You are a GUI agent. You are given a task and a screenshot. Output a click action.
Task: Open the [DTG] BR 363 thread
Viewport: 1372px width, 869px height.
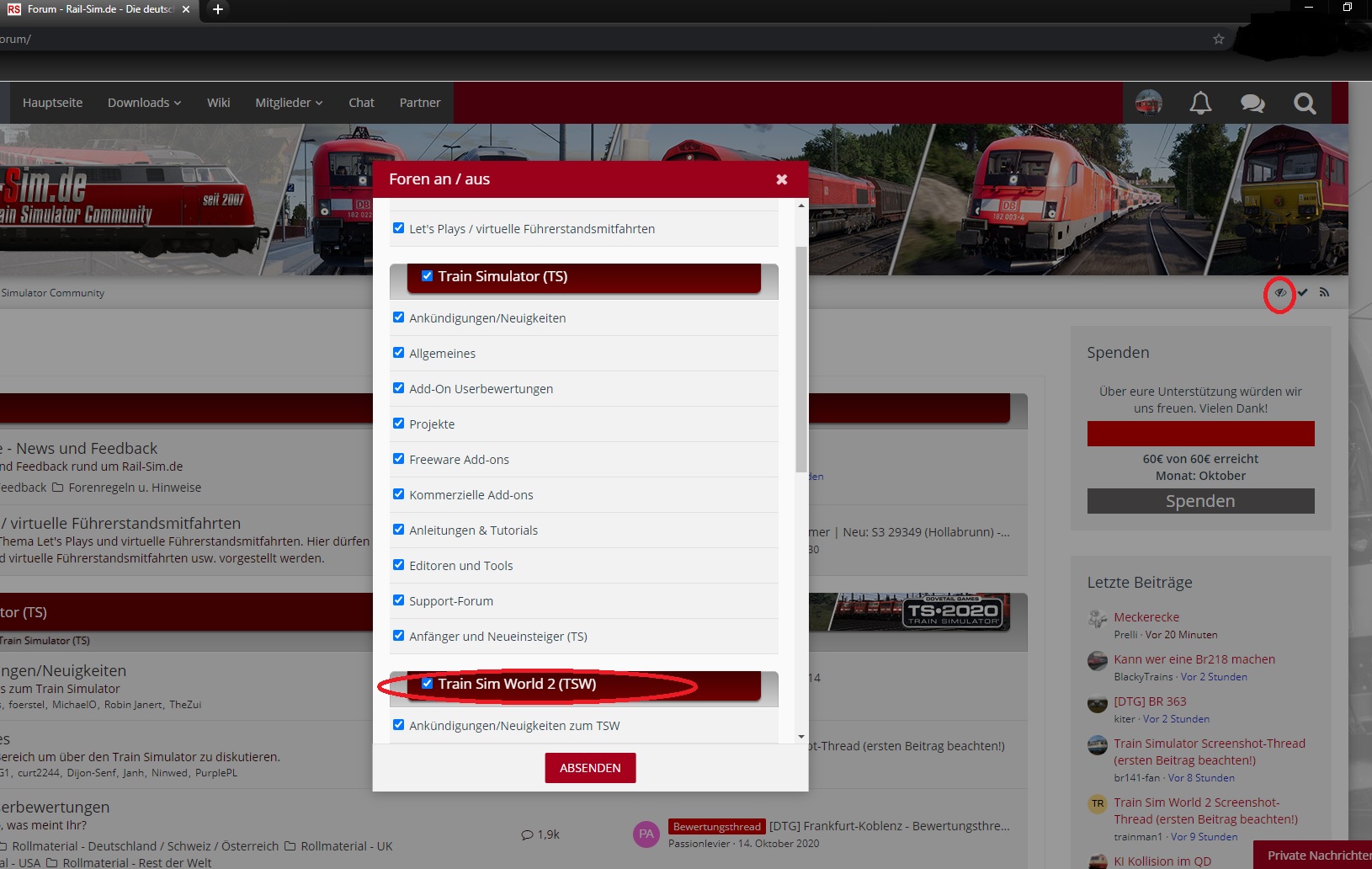tap(1150, 701)
